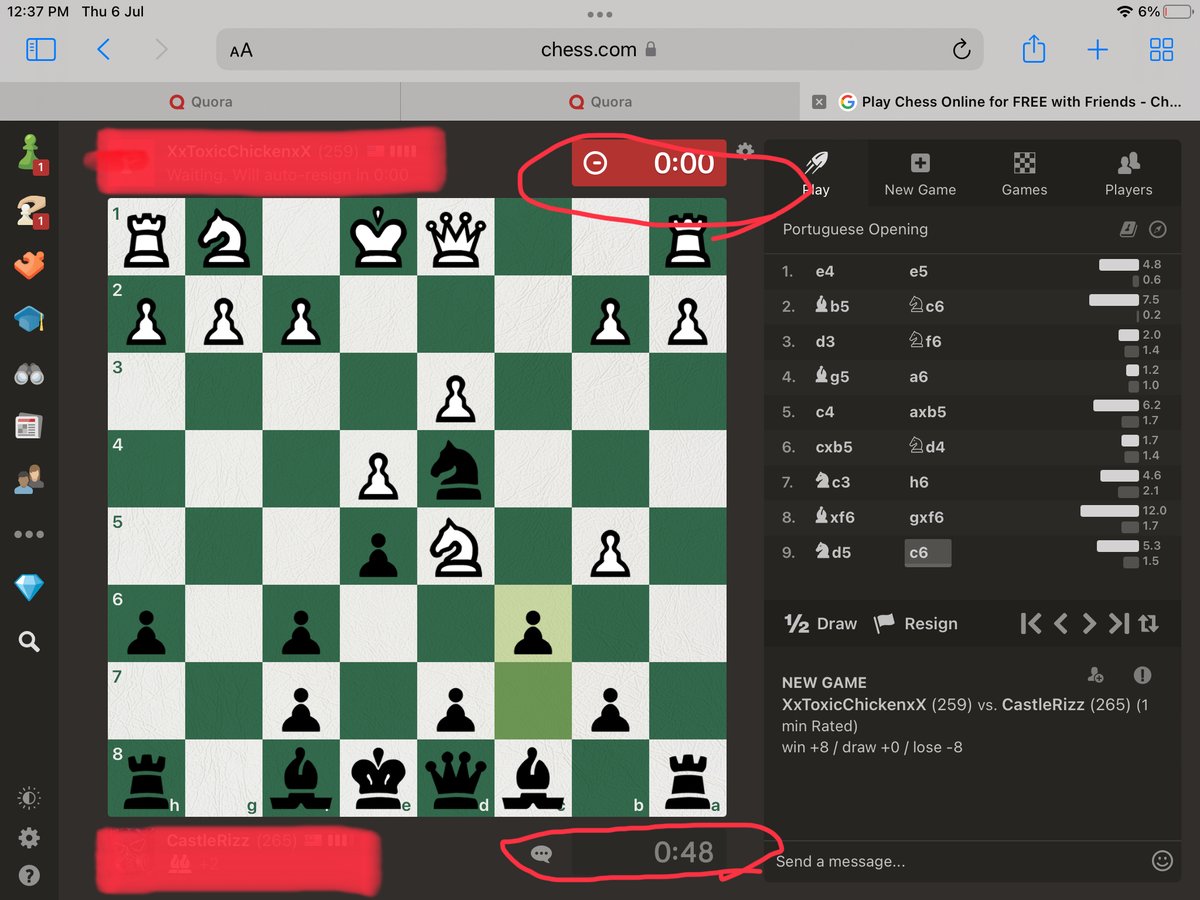Click the Send a message field

[x=957, y=861]
